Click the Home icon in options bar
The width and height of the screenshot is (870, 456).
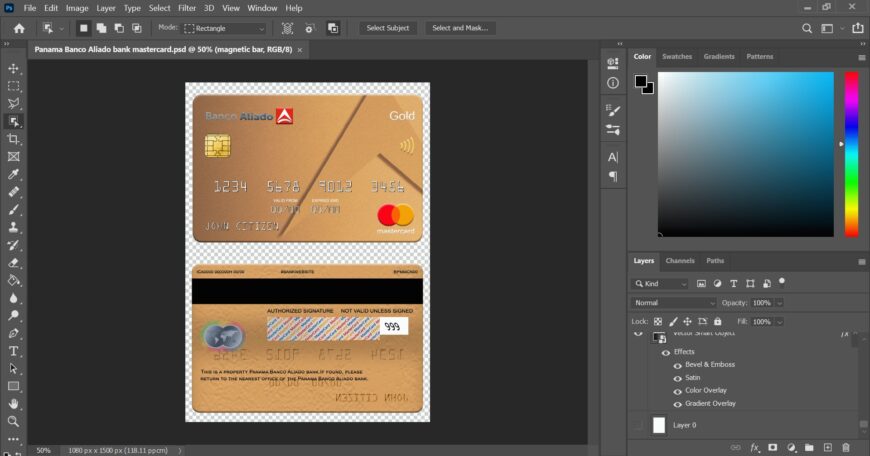(x=19, y=28)
